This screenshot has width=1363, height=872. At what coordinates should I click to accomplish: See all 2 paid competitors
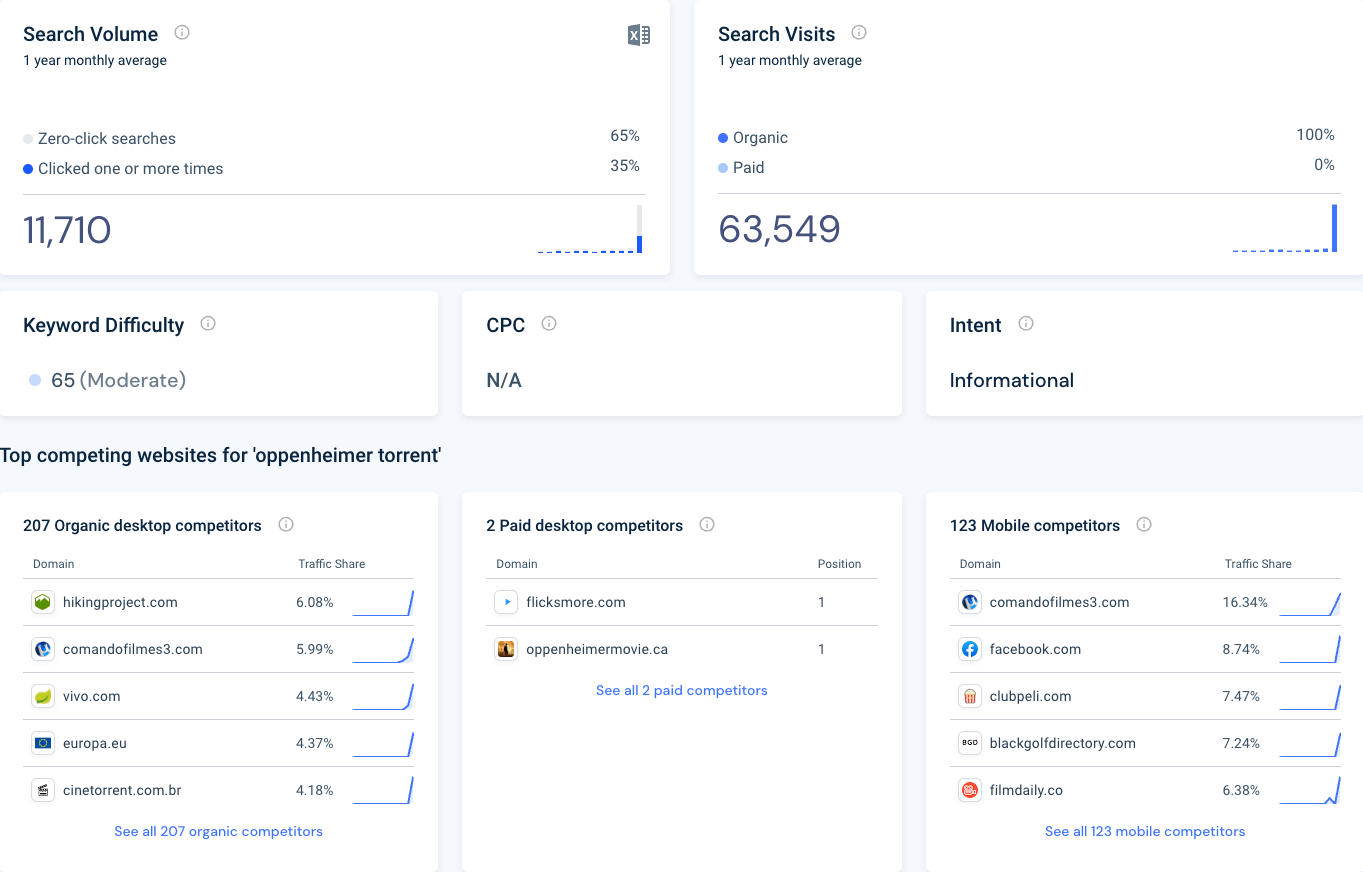[x=682, y=690]
